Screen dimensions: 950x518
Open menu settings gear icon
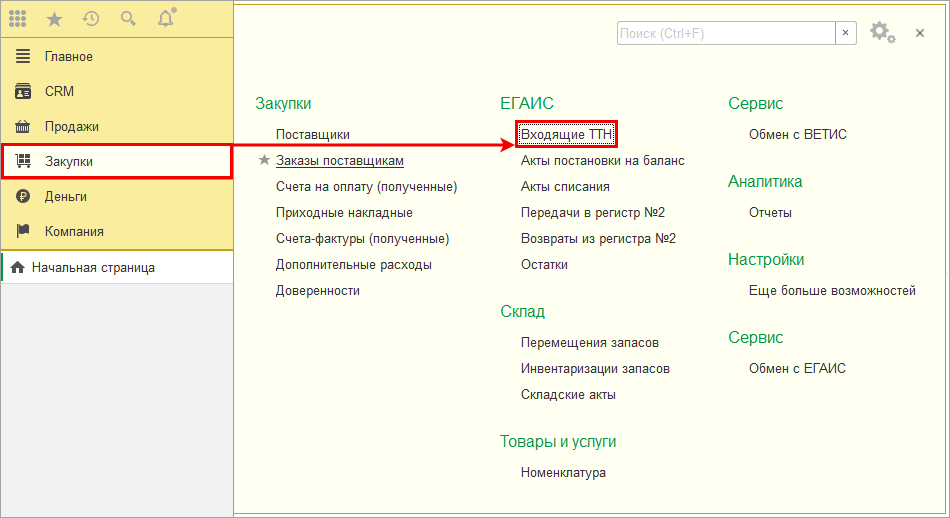(x=882, y=32)
